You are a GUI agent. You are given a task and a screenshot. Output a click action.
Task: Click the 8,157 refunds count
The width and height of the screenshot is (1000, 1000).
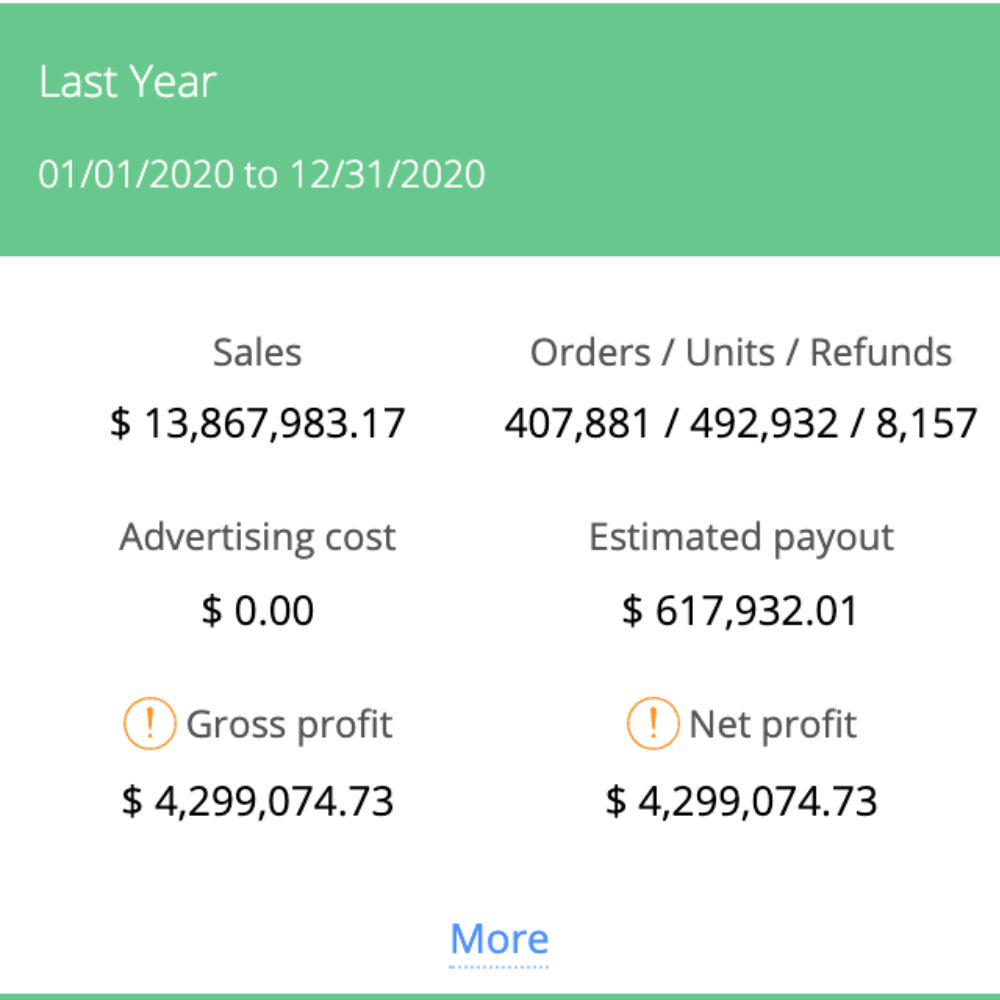coord(925,423)
